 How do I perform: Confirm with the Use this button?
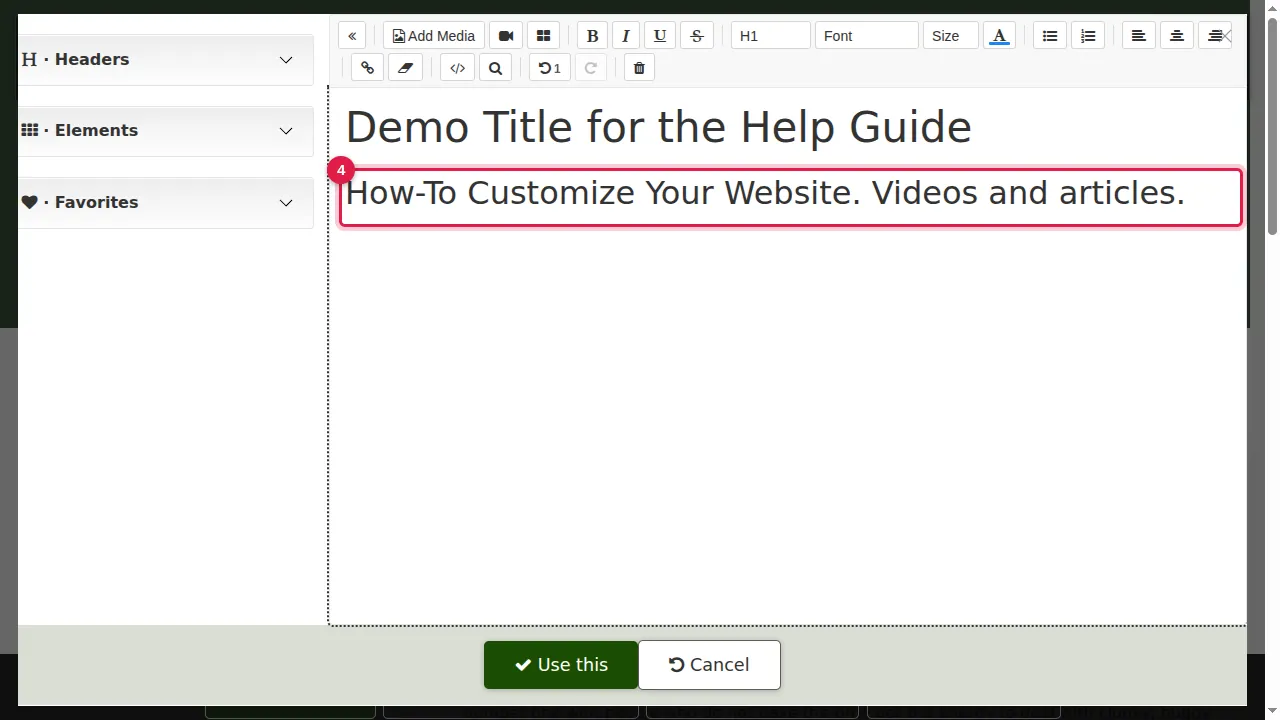(561, 665)
